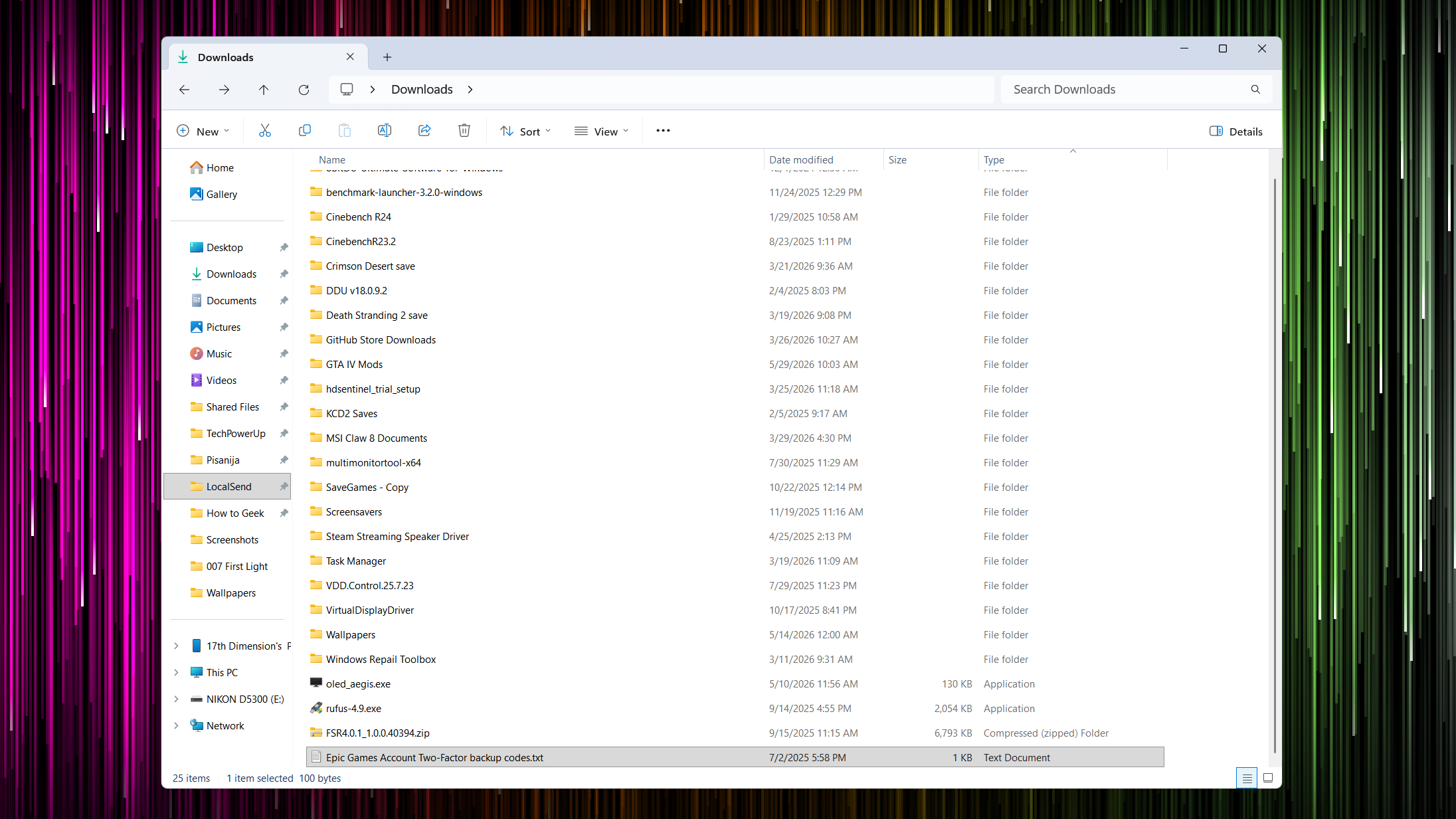Open the View dropdown menu
The image size is (1456, 819).
click(x=602, y=132)
